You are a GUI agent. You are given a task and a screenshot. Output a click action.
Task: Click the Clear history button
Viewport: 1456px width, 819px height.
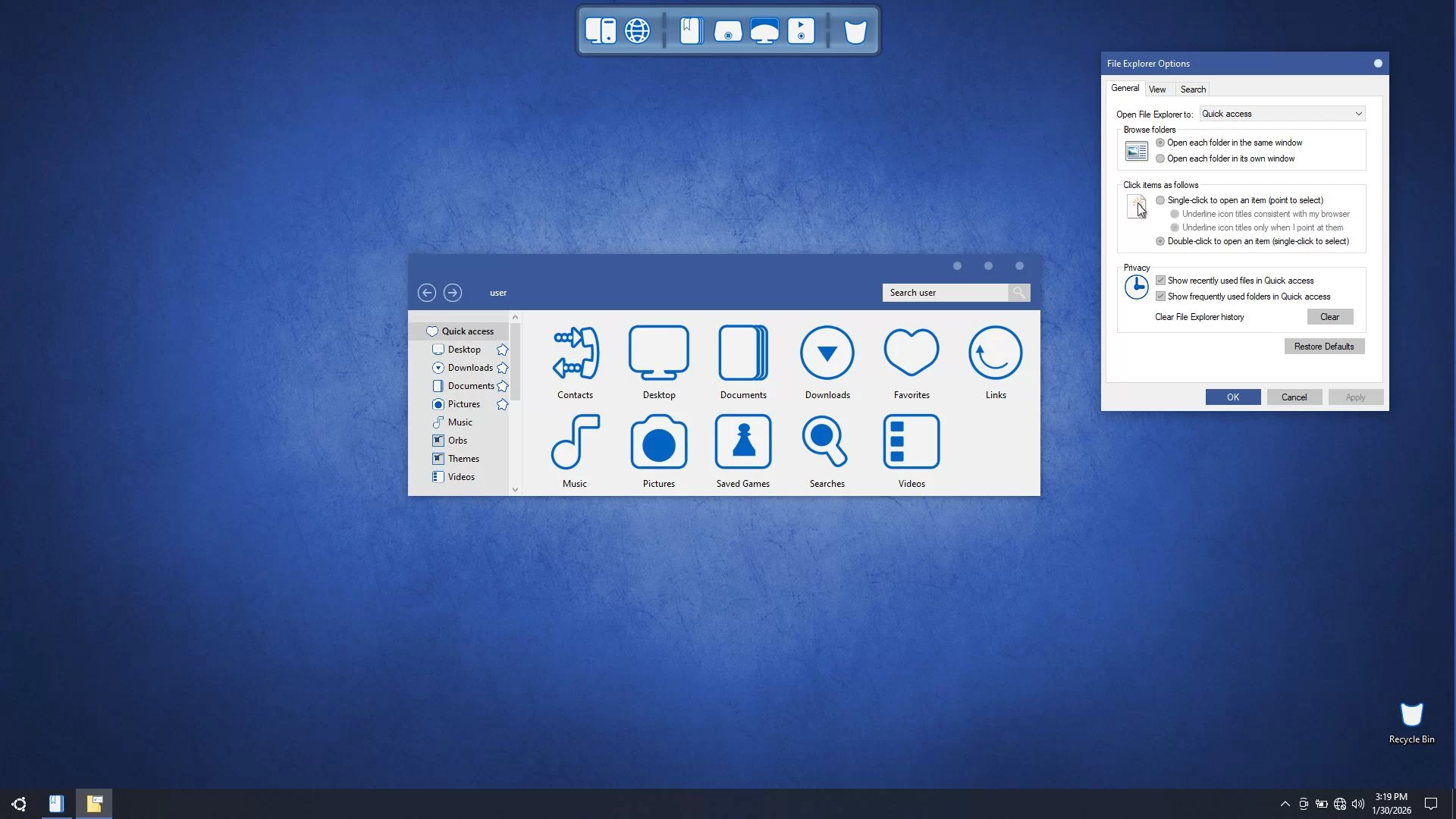point(1329,317)
